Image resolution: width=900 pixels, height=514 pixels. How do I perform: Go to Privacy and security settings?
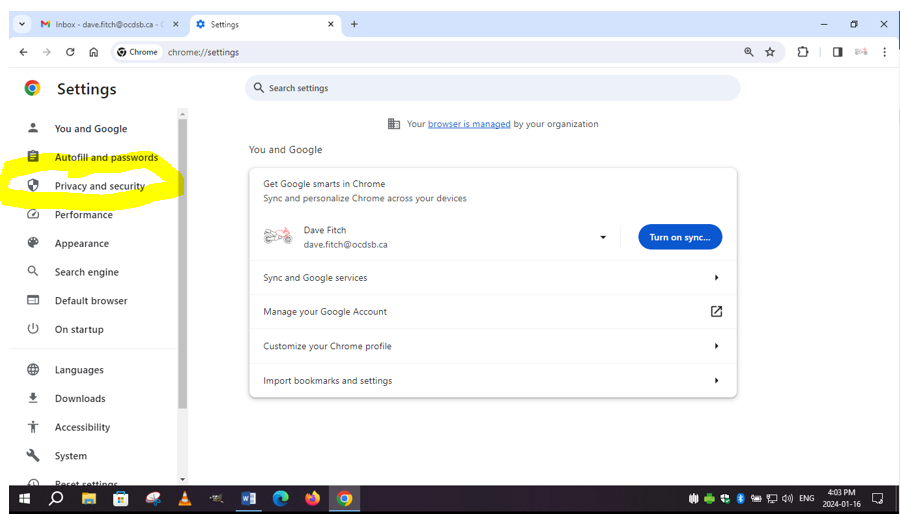(99, 186)
